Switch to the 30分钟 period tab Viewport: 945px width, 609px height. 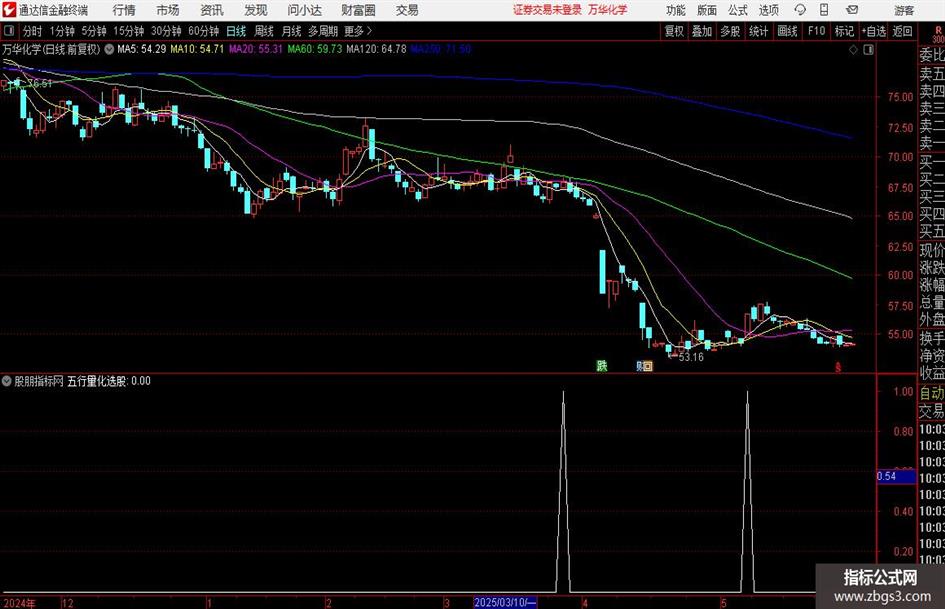[166, 31]
